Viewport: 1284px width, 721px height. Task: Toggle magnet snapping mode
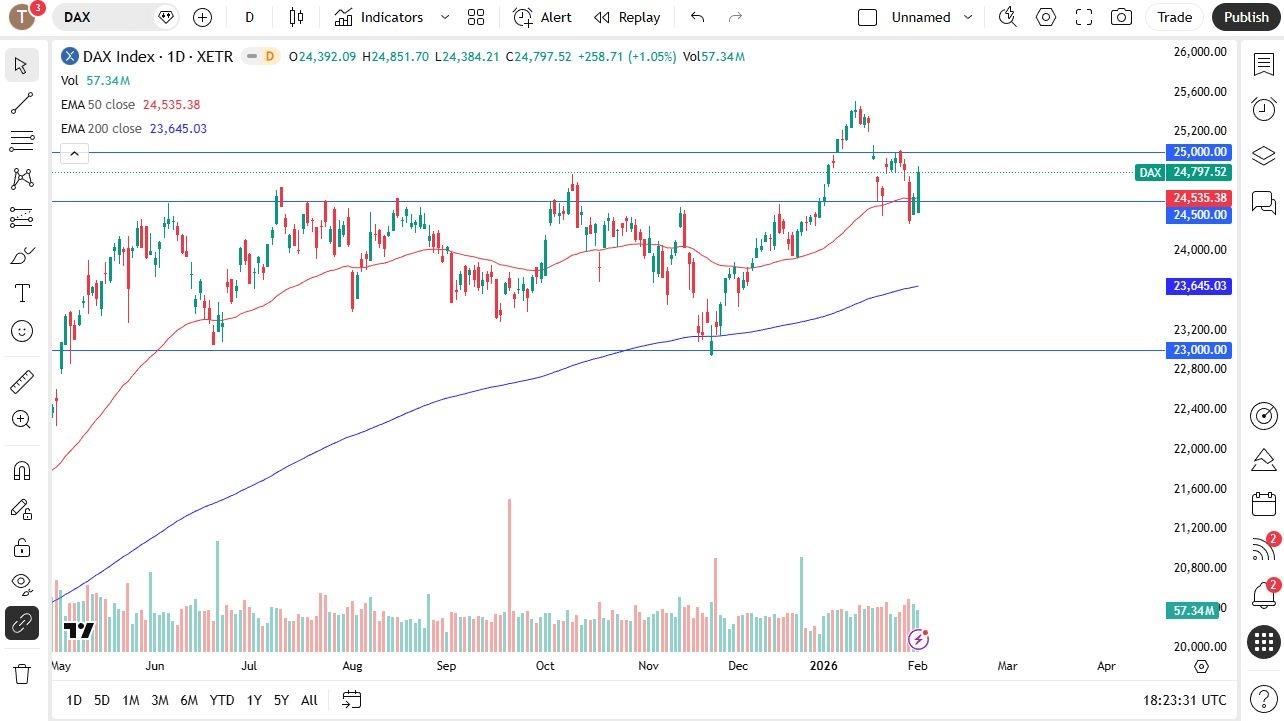pos(21,471)
